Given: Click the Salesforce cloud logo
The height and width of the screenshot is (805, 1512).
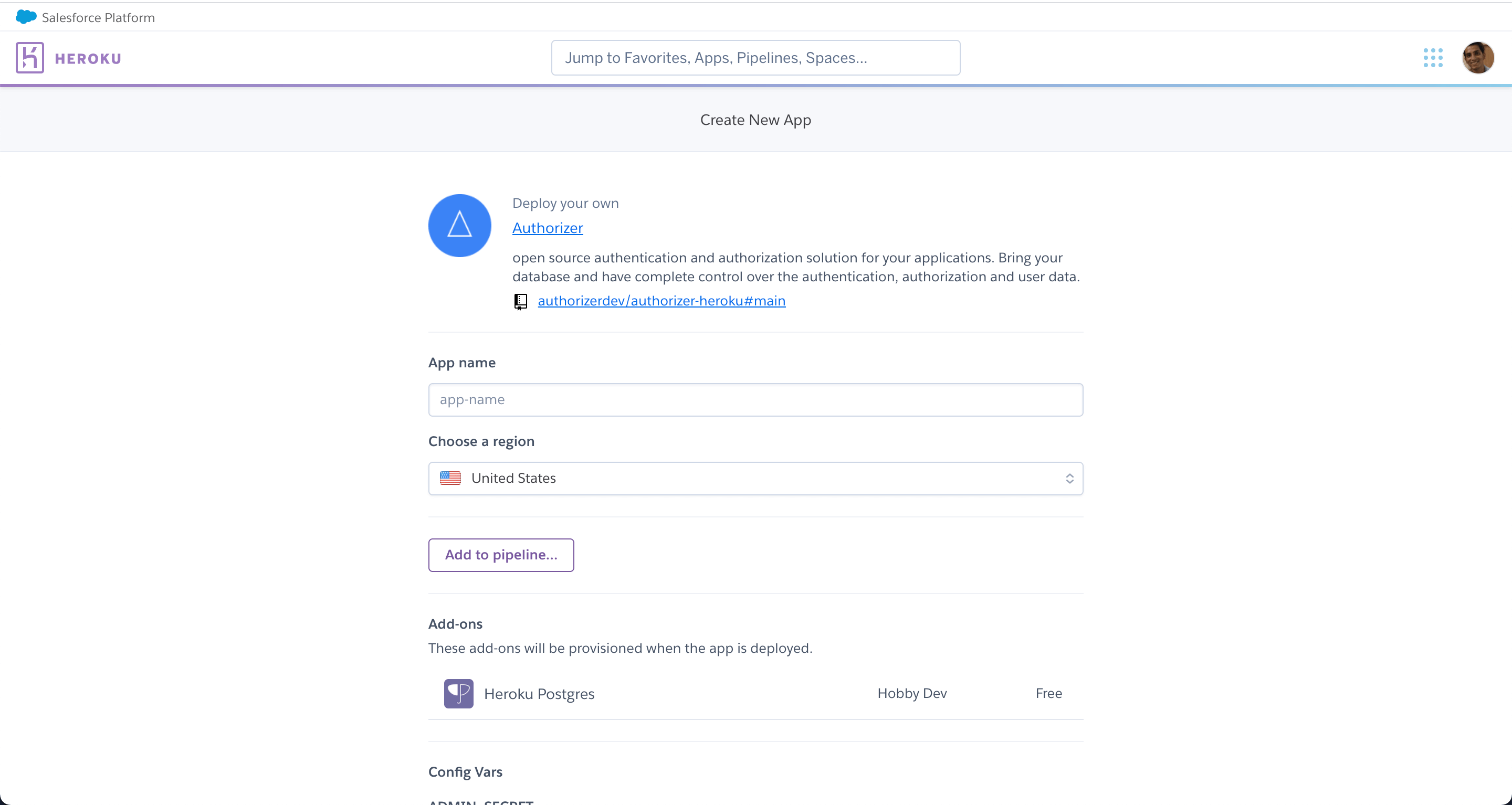Looking at the screenshot, I should coord(25,16).
